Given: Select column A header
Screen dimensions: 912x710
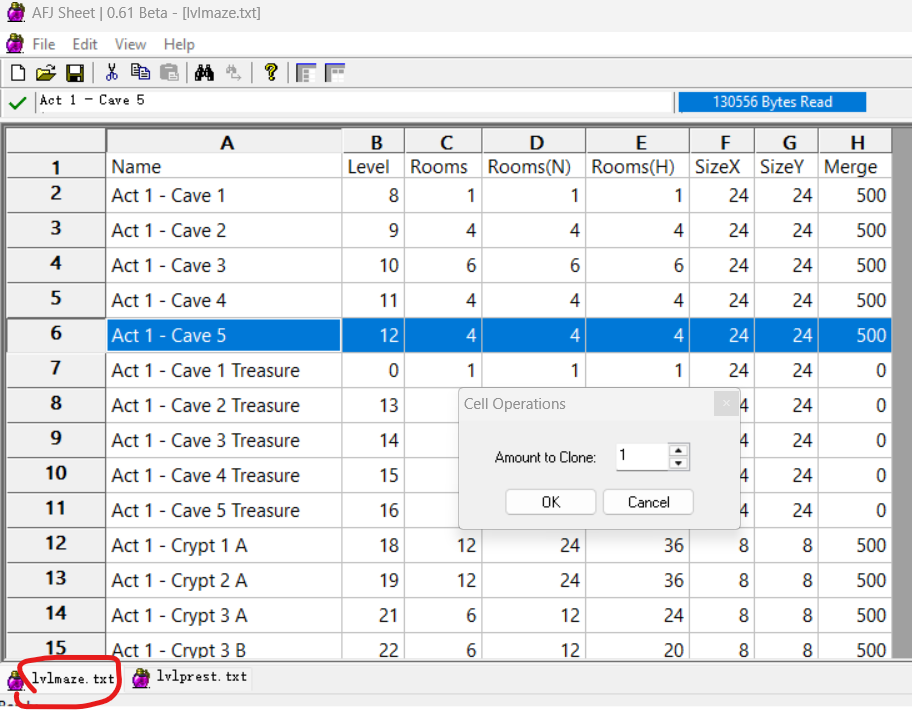Looking at the screenshot, I should [226, 142].
